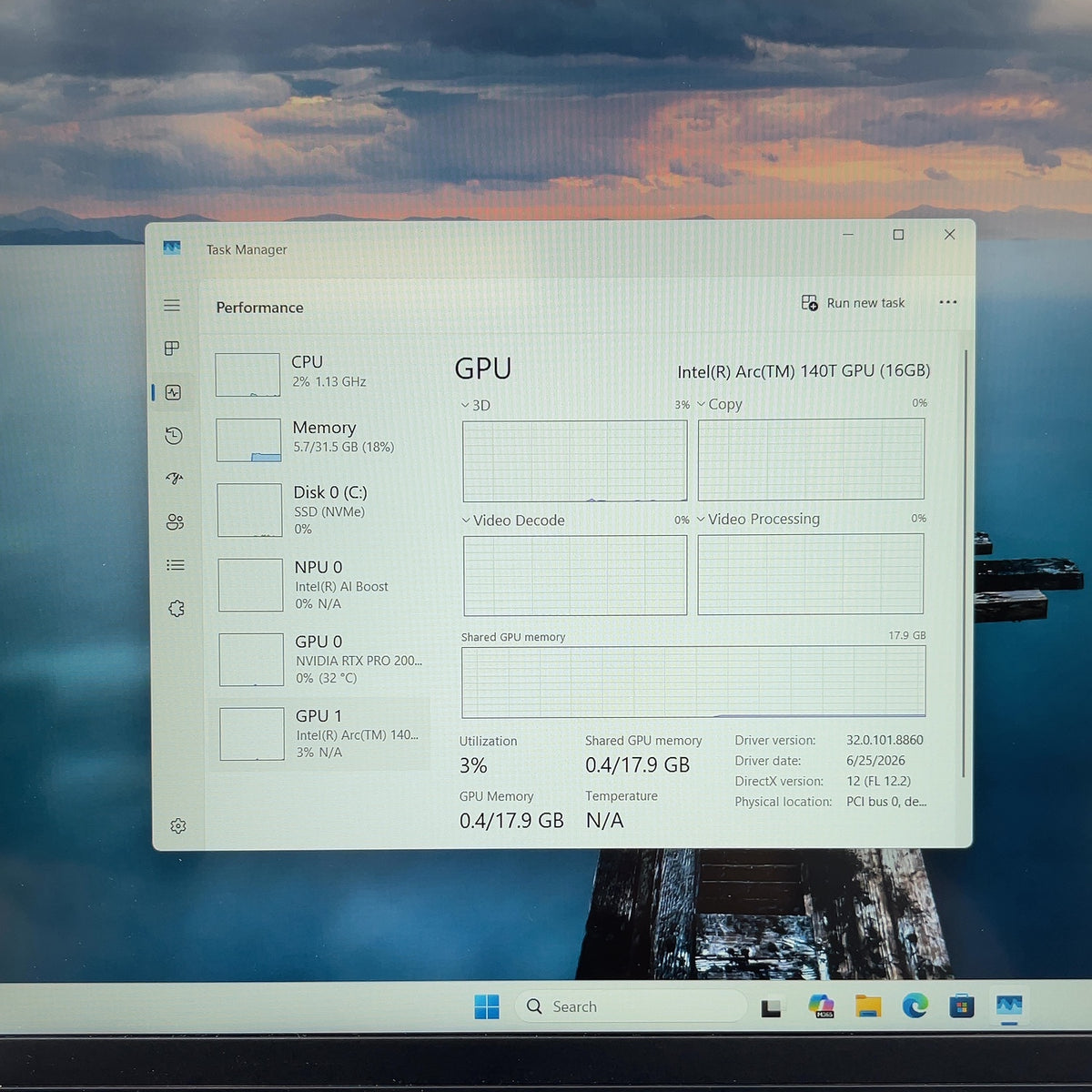Image resolution: width=1092 pixels, height=1092 pixels.
Task: Open the Services puzzle icon in sidebar
Action: tap(177, 609)
